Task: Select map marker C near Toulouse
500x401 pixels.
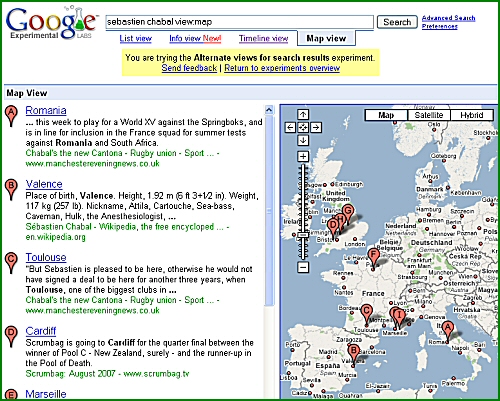Action: (366, 313)
